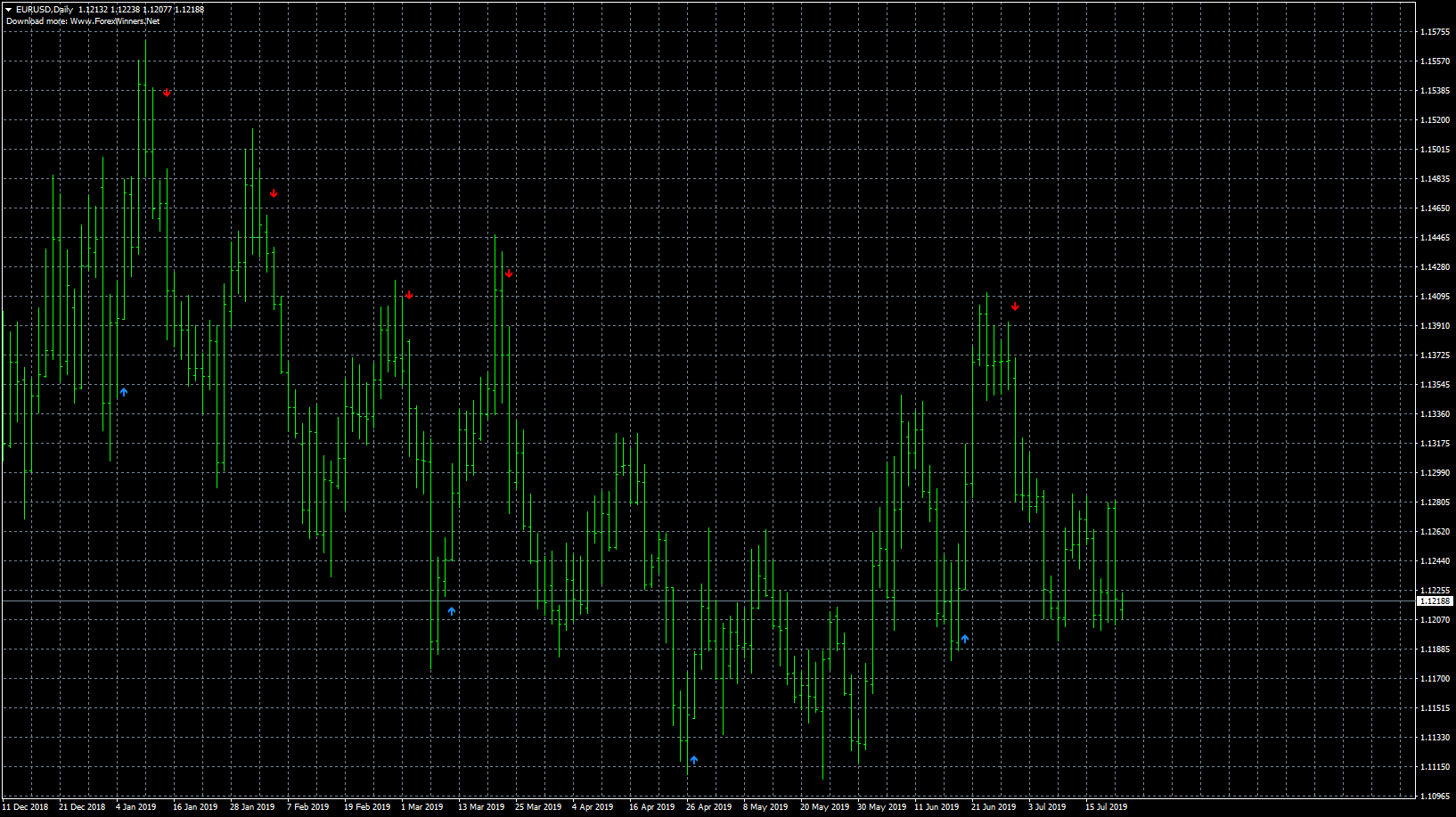Click the 19 Feb 2019 date label

(367, 807)
